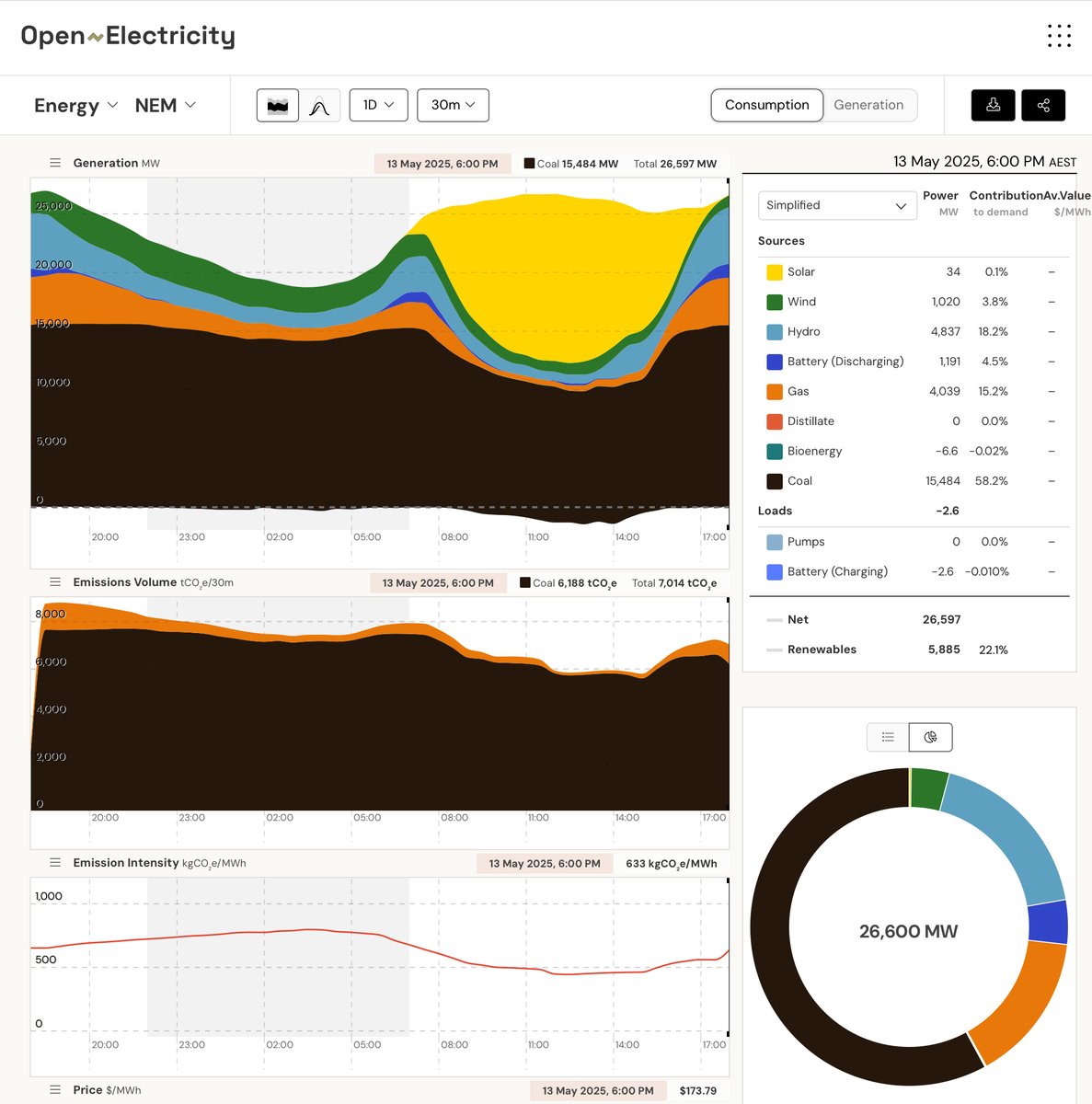Open the 30m interval dropdown
Viewport: 1092px width, 1104px height.
pyautogui.click(x=453, y=105)
